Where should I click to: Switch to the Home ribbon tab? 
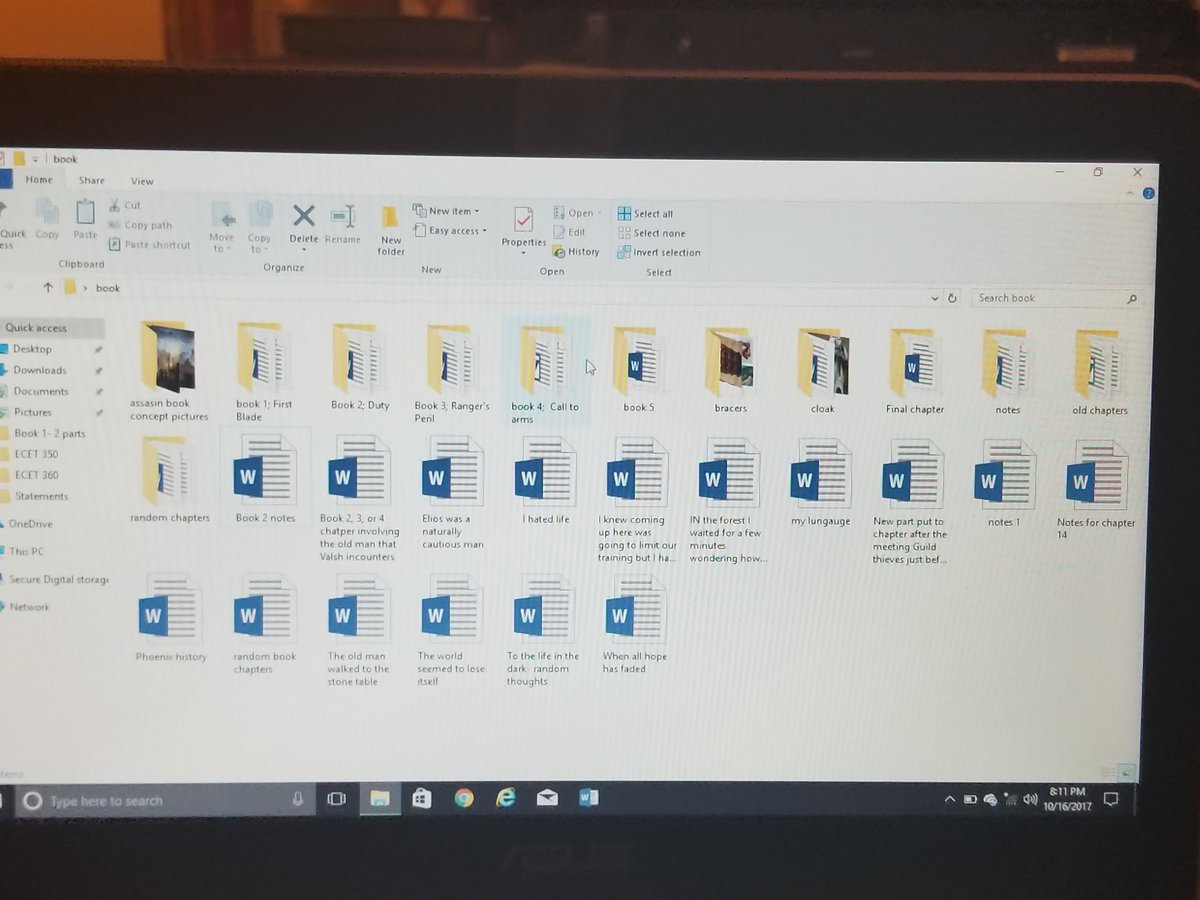click(39, 180)
